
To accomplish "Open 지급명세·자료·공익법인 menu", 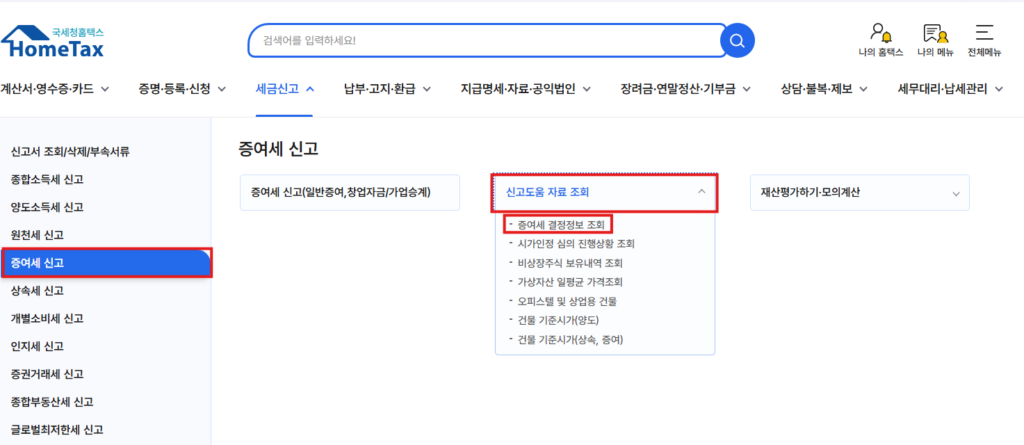I will [525, 89].
